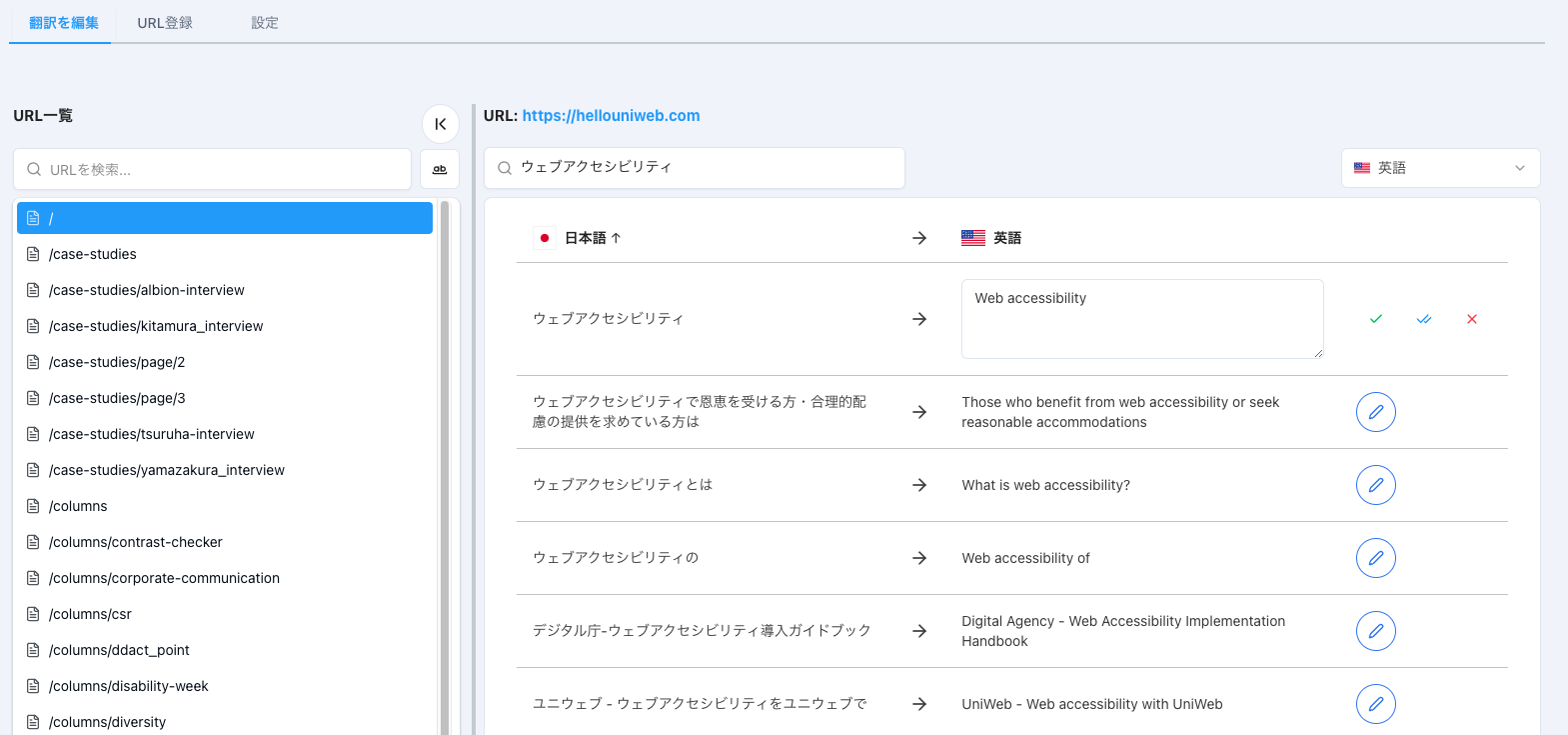
Task: Click the Japanese flag icon in header
Action: (x=545, y=238)
